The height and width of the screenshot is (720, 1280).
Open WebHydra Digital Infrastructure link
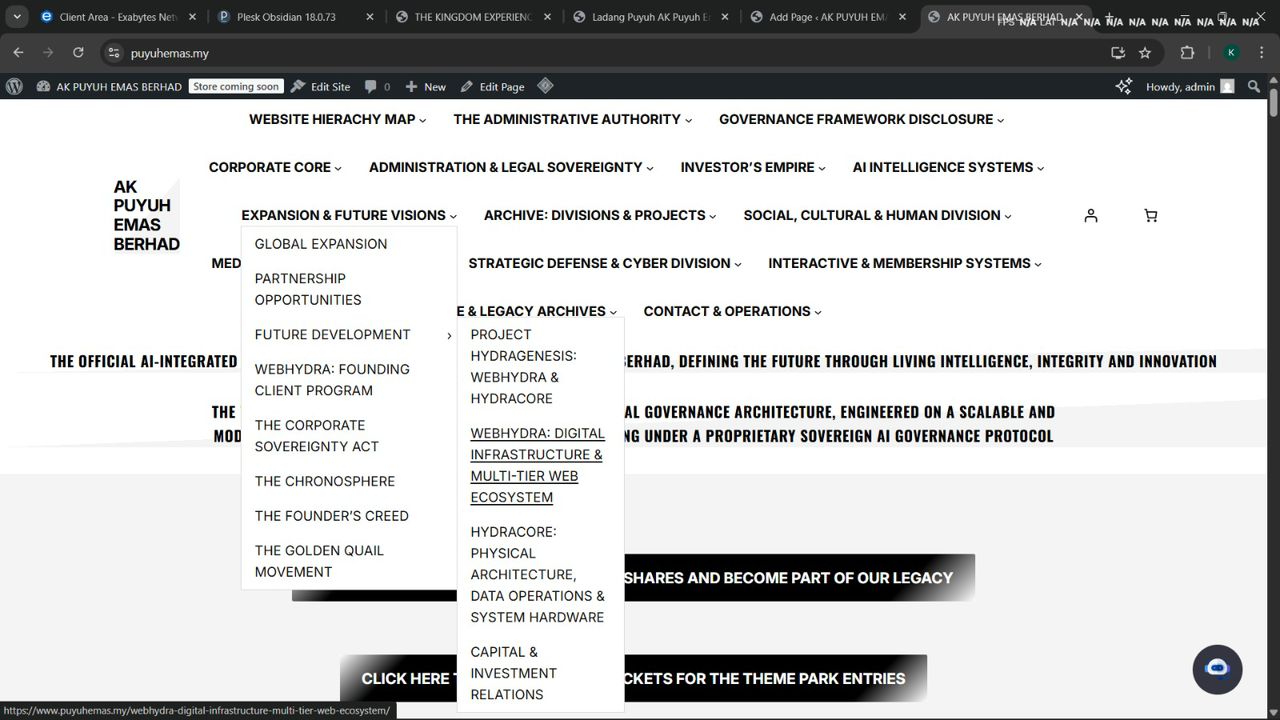[x=537, y=465]
